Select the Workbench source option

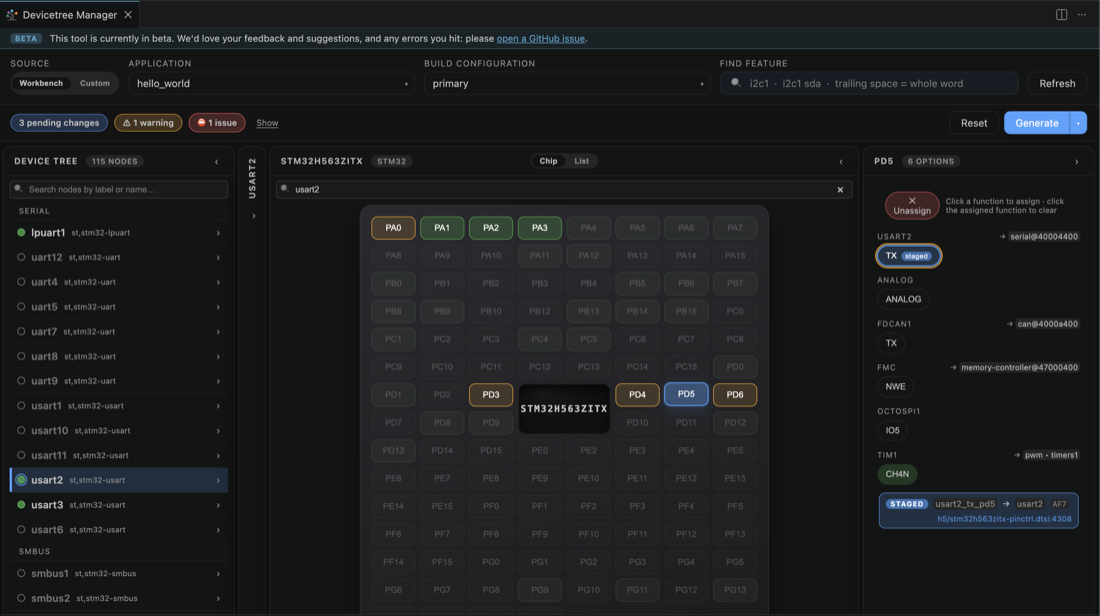41,83
